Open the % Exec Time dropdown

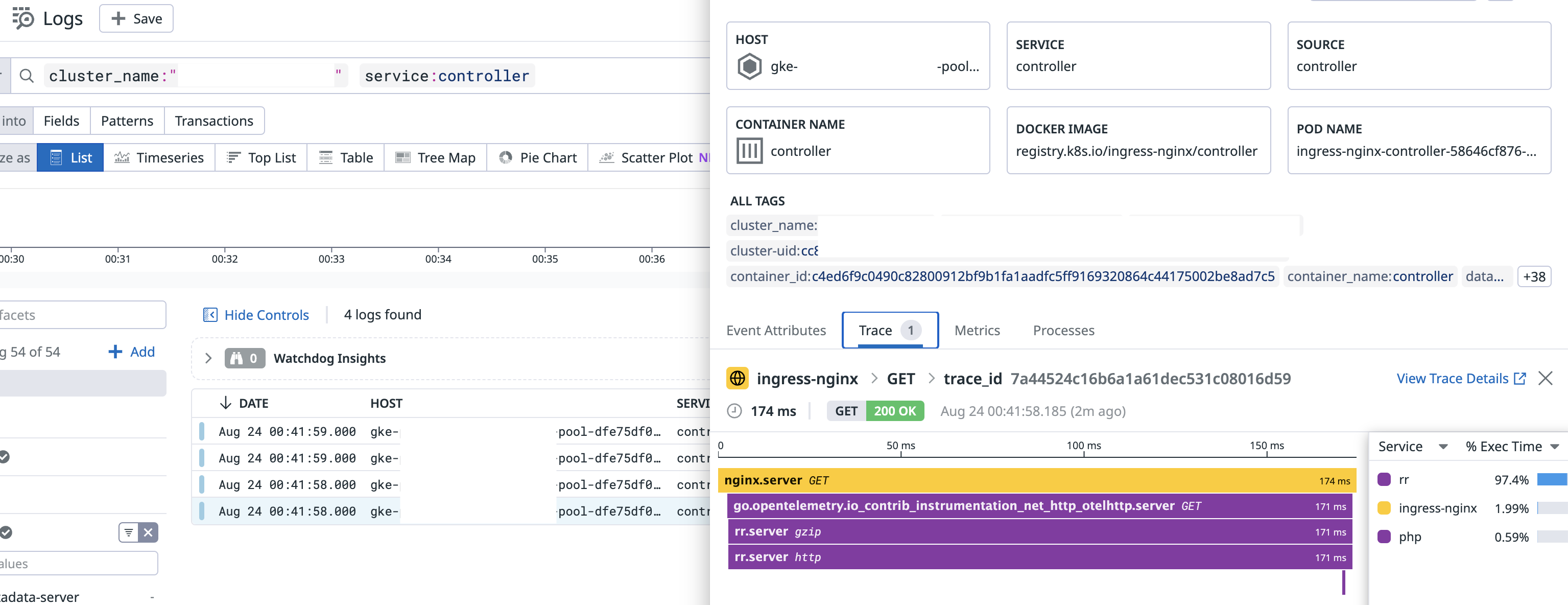pyautogui.click(x=1555, y=447)
